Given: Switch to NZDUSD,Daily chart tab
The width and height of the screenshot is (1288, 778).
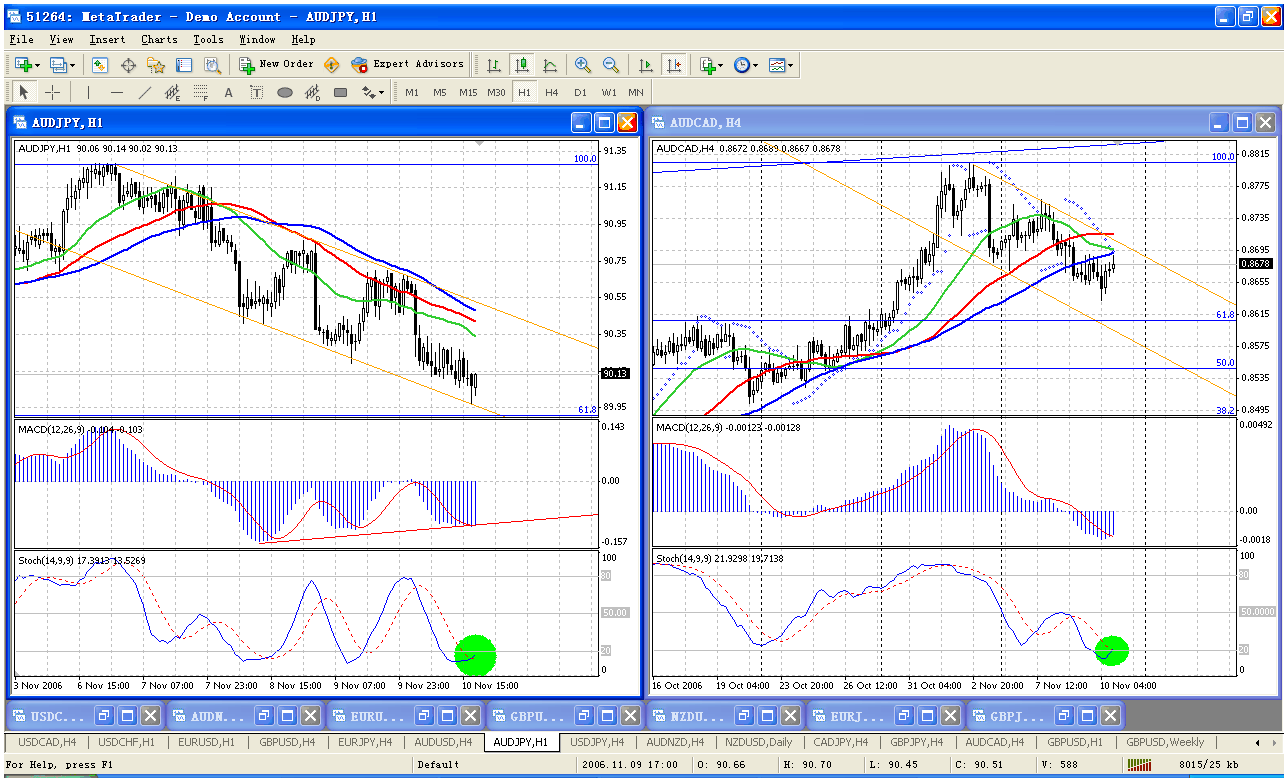Looking at the screenshot, I should coord(758,743).
